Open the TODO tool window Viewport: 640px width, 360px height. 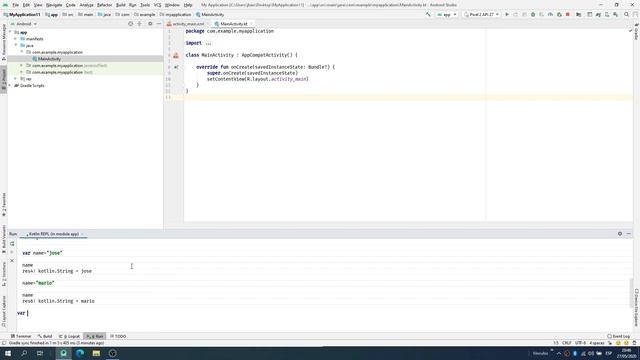118,336
